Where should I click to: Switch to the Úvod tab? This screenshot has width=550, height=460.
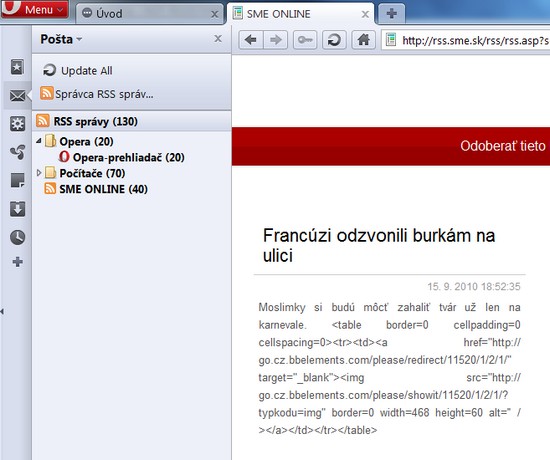150,14
